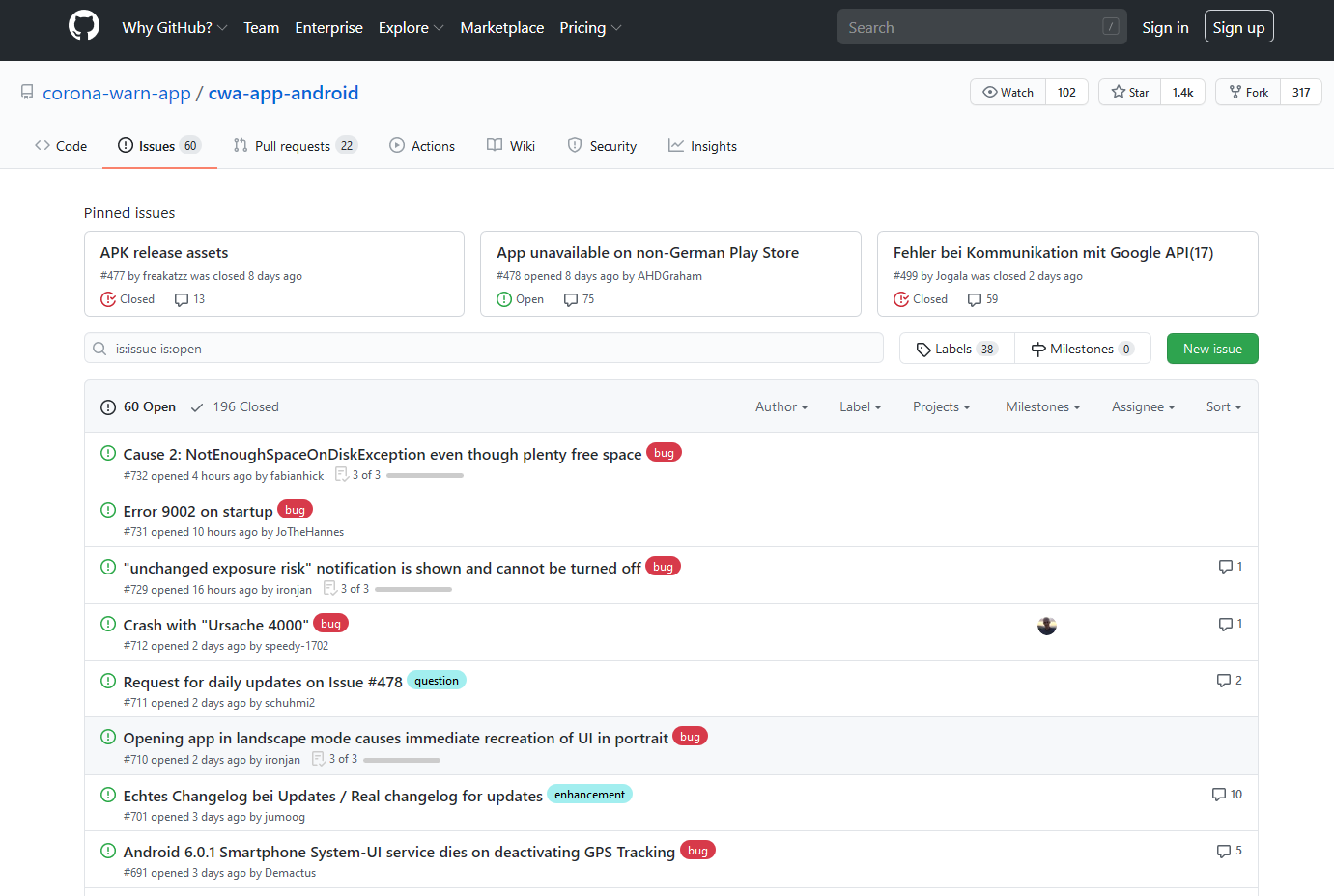The image size is (1334, 896).
Task: Click the open-issue icon for issue #711
Action: 108,681
